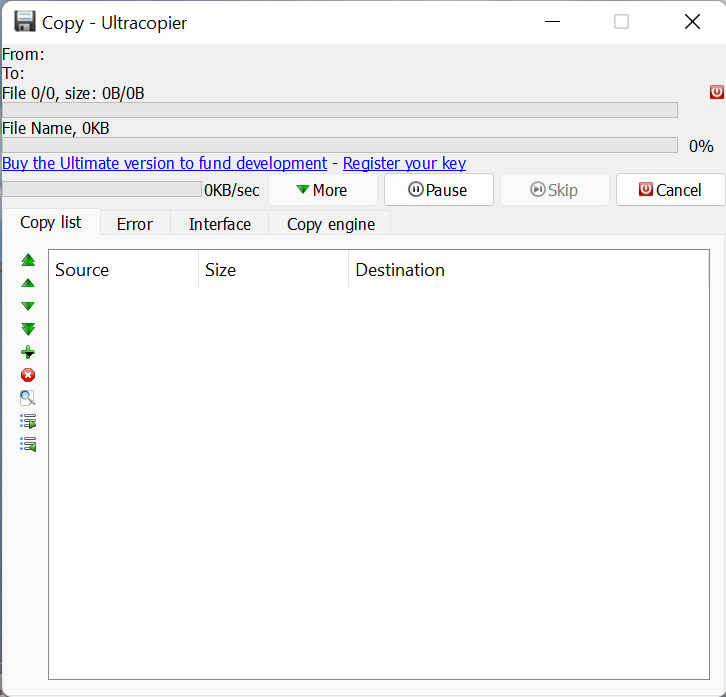Collapse details with the More button

[x=323, y=190]
